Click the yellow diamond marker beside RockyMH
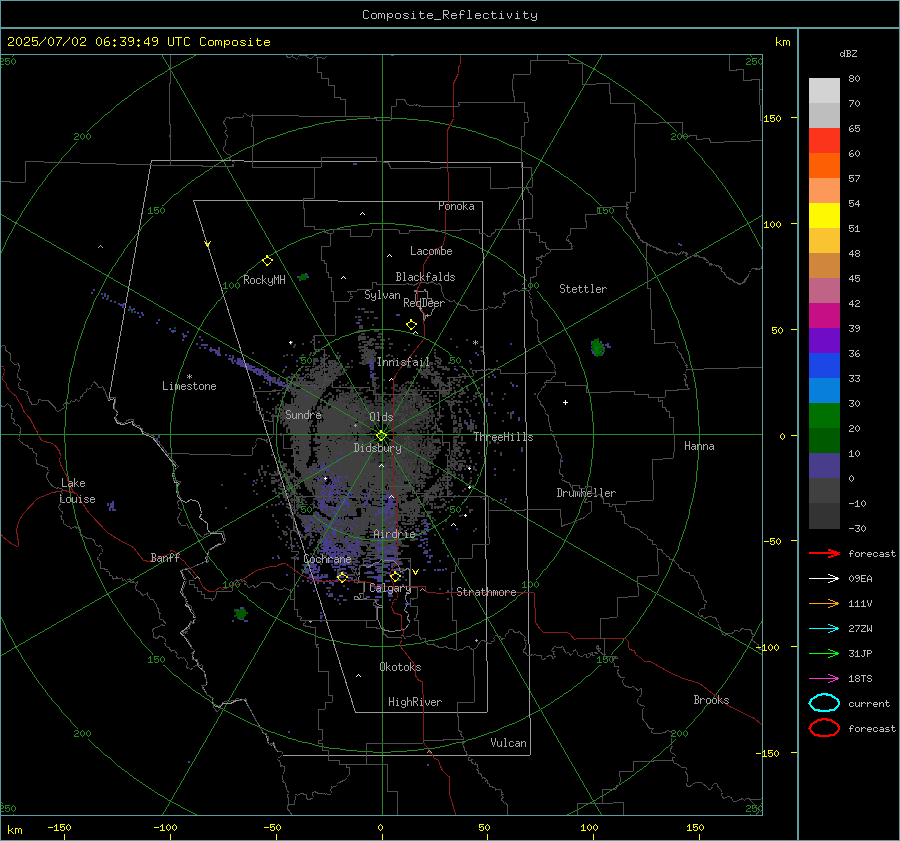Screen dimensions: 900x841 [x=267, y=261]
